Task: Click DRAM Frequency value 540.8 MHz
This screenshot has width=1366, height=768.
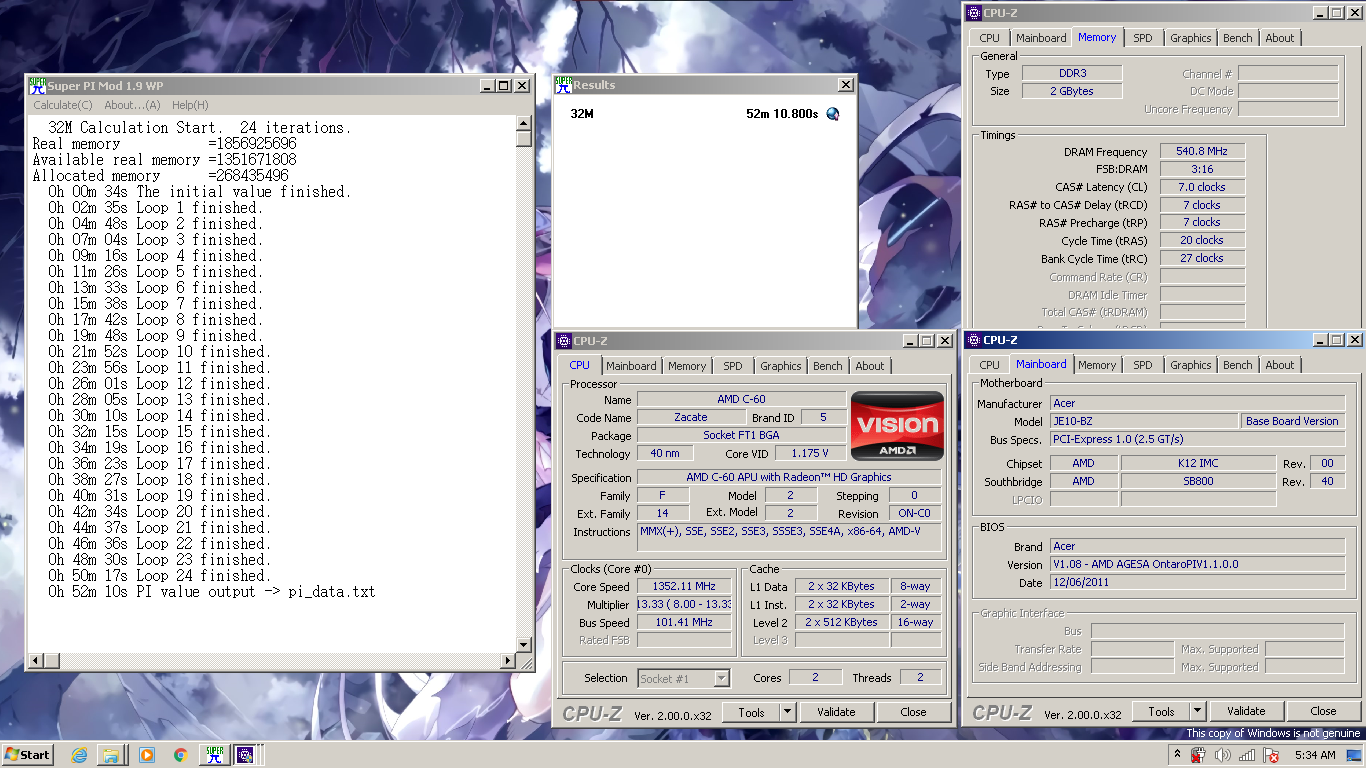Action: tap(1202, 151)
